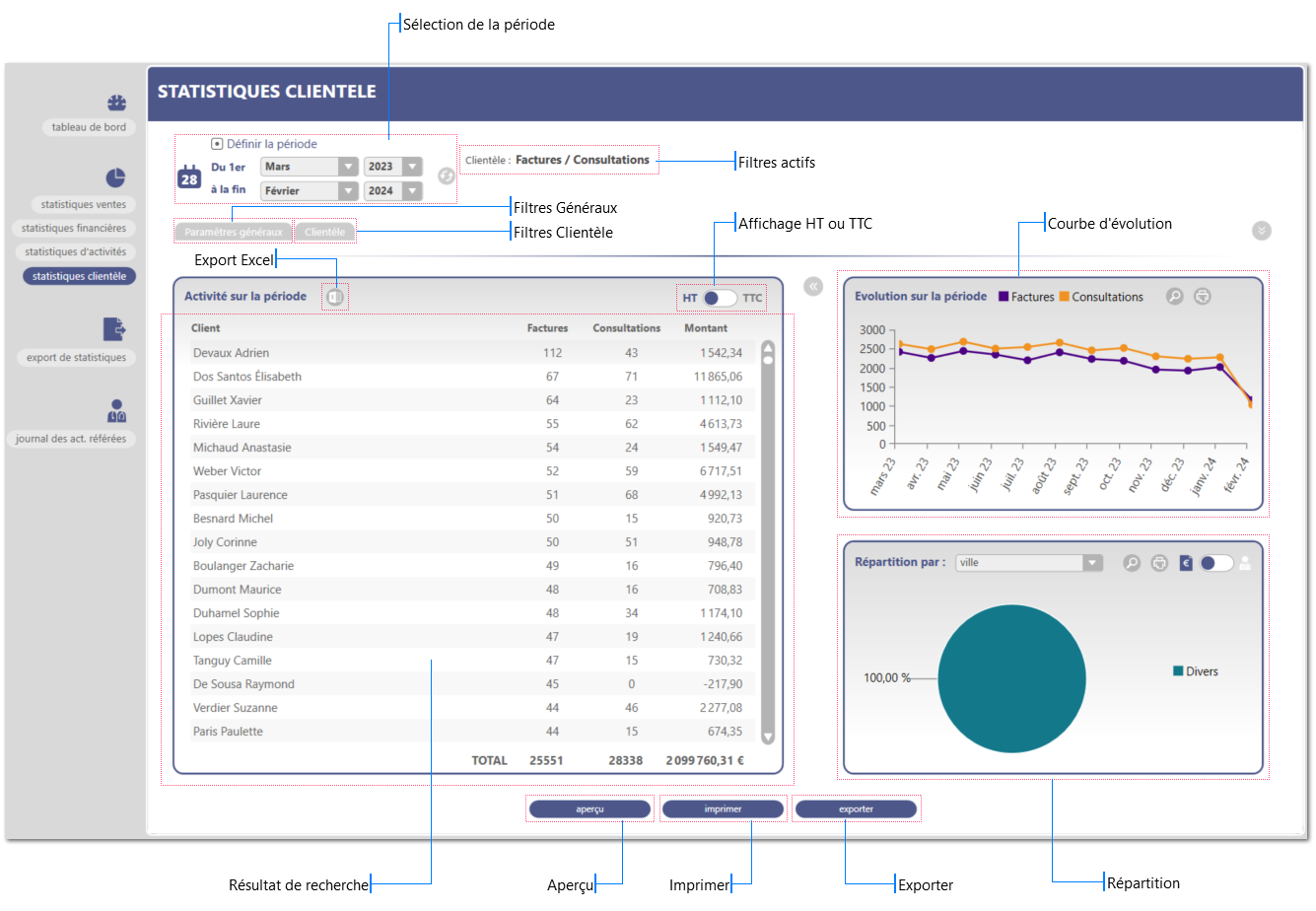
Task: Select the Pasquier Laurence row
Action: [472, 495]
